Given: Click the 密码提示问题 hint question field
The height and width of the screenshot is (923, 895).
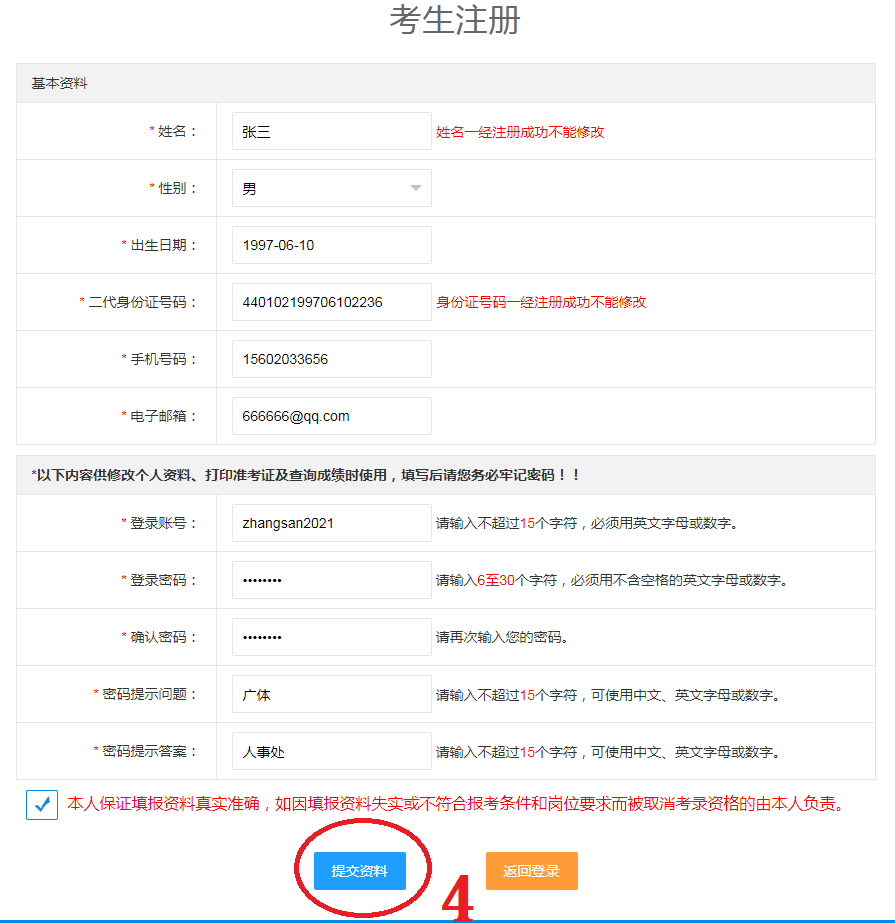Looking at the screenshot, I should click(x=330, y=694).
